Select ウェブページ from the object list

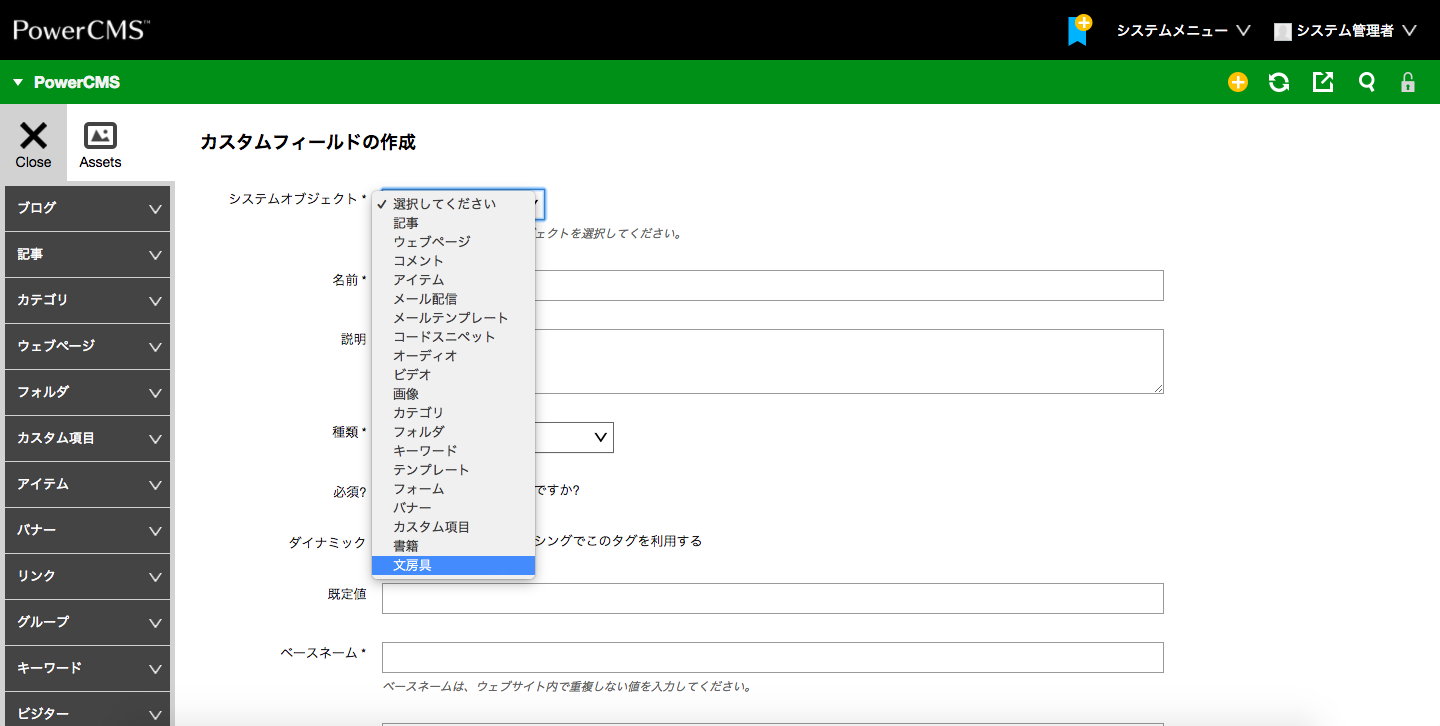pyautogui.click(x=453, y=242)
